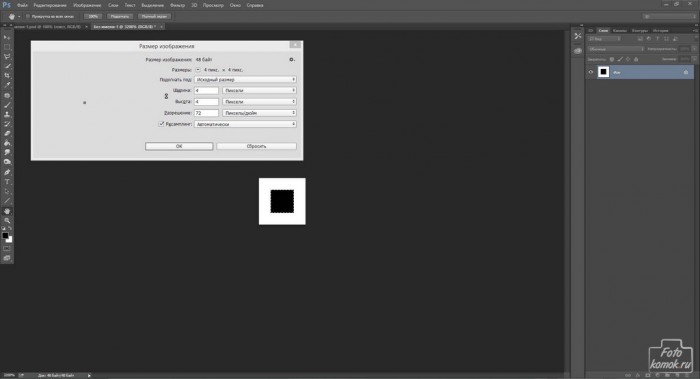Viewport: 700px width, 379px height.
Task: Toggle lock position in Layers panel
Action: 628,59
